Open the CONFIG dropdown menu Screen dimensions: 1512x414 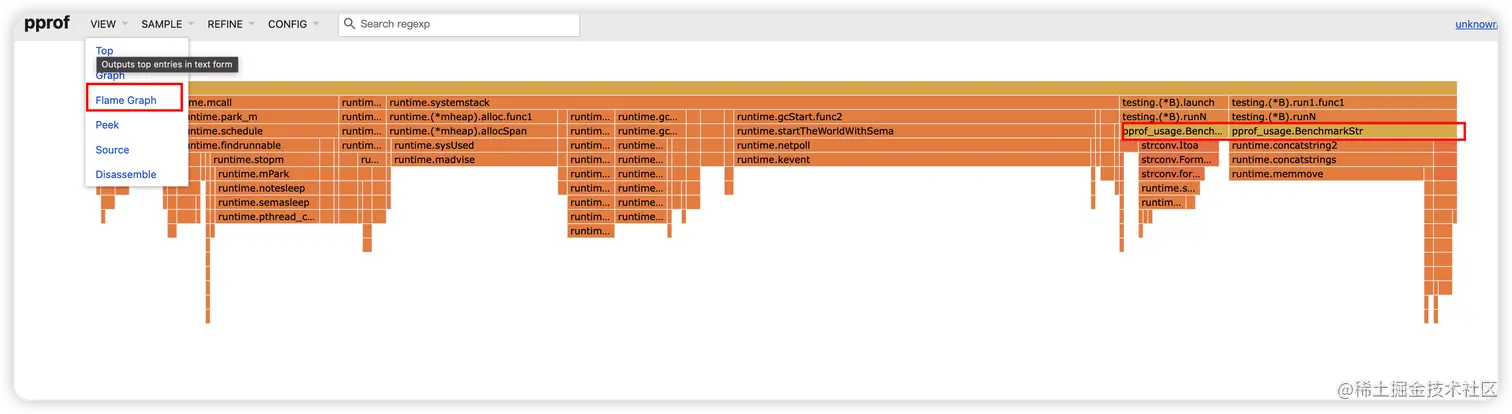(293, 24)
